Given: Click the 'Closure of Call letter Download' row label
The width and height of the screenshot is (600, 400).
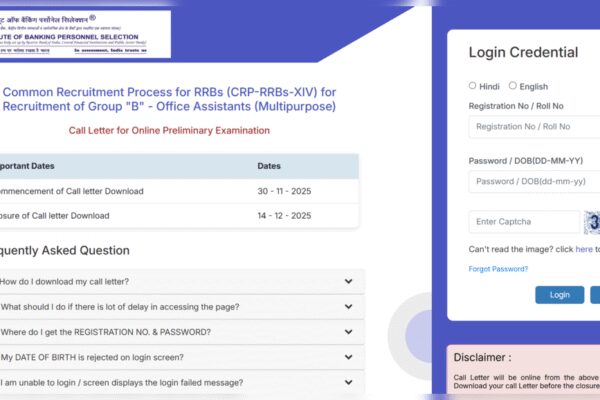Looking at the screenshot, I should (55, 216).
